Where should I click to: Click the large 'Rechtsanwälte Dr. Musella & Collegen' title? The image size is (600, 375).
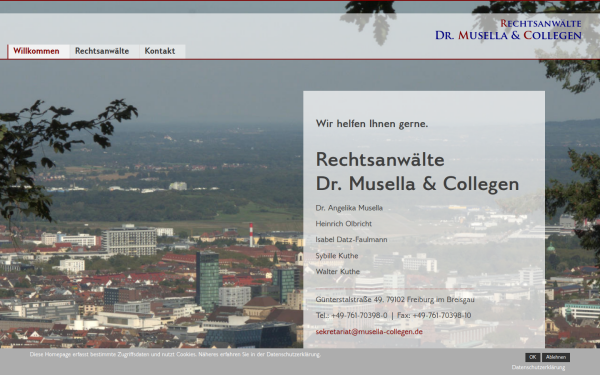[417, 171]
